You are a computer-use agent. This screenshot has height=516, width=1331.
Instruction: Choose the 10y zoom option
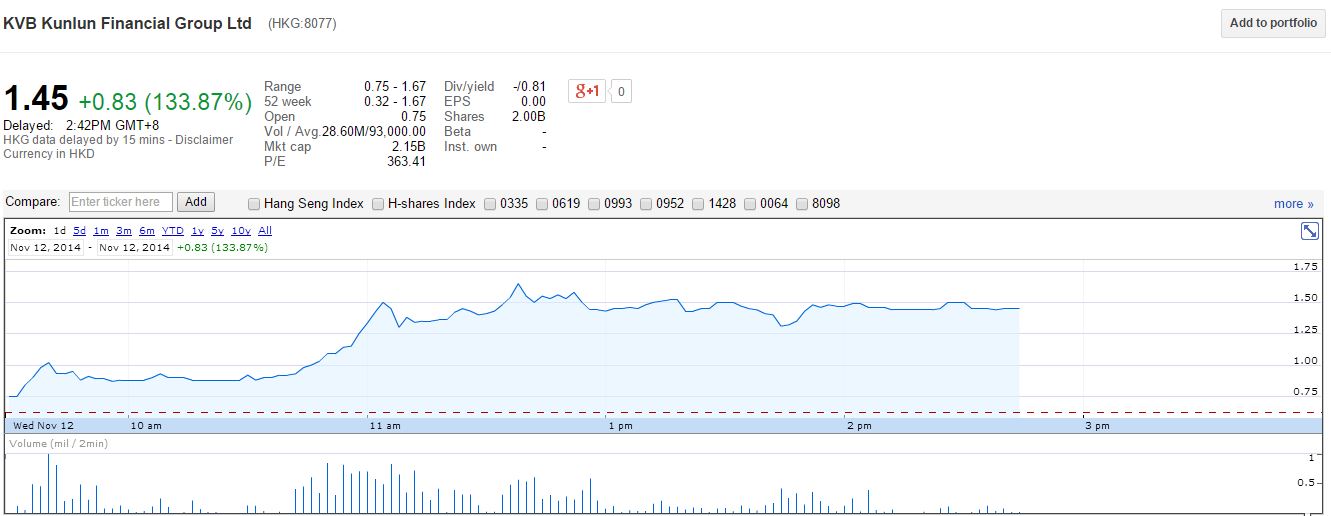tap(240, 231)
